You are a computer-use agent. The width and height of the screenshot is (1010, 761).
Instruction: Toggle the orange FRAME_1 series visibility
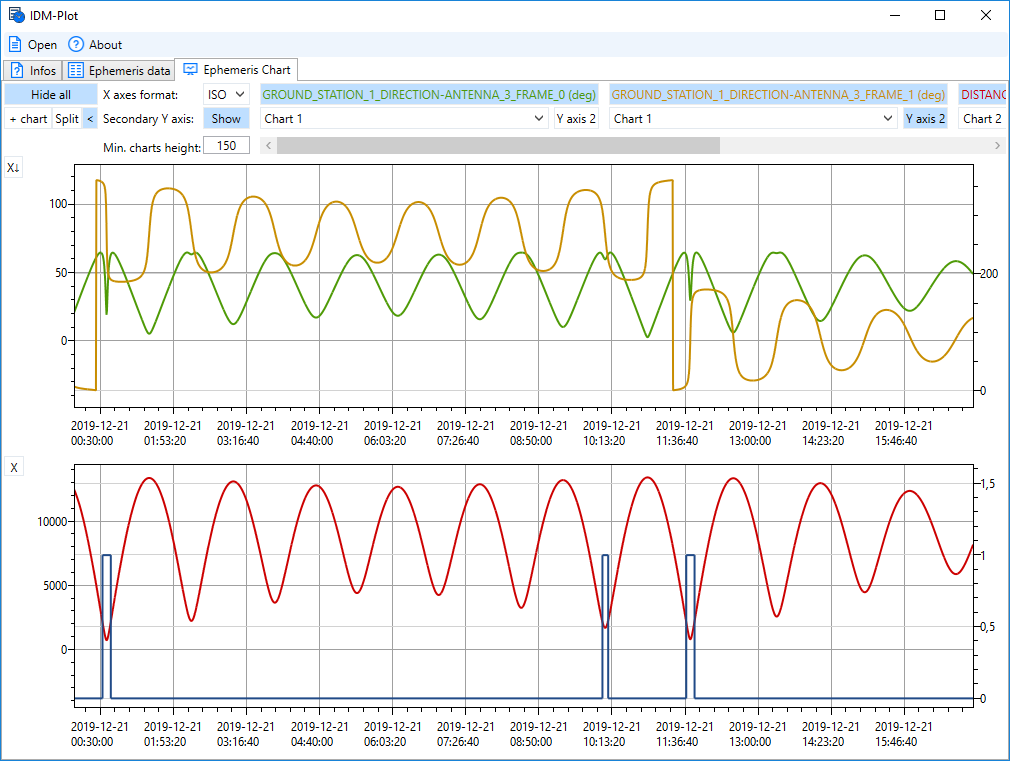tap(778, 95)
